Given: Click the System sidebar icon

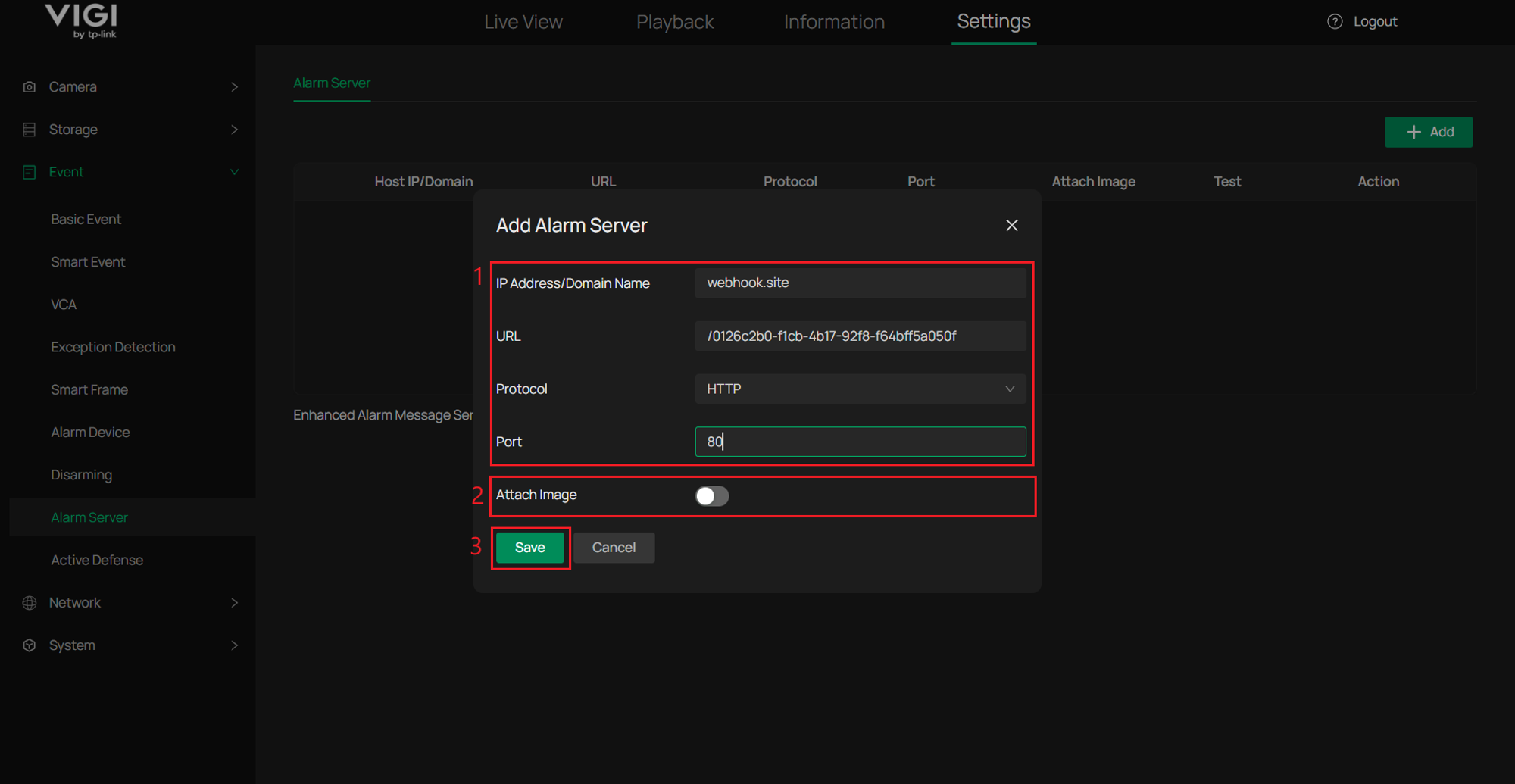Looking at the screenshot, I should pyautogui.click(x=30, y=645).
